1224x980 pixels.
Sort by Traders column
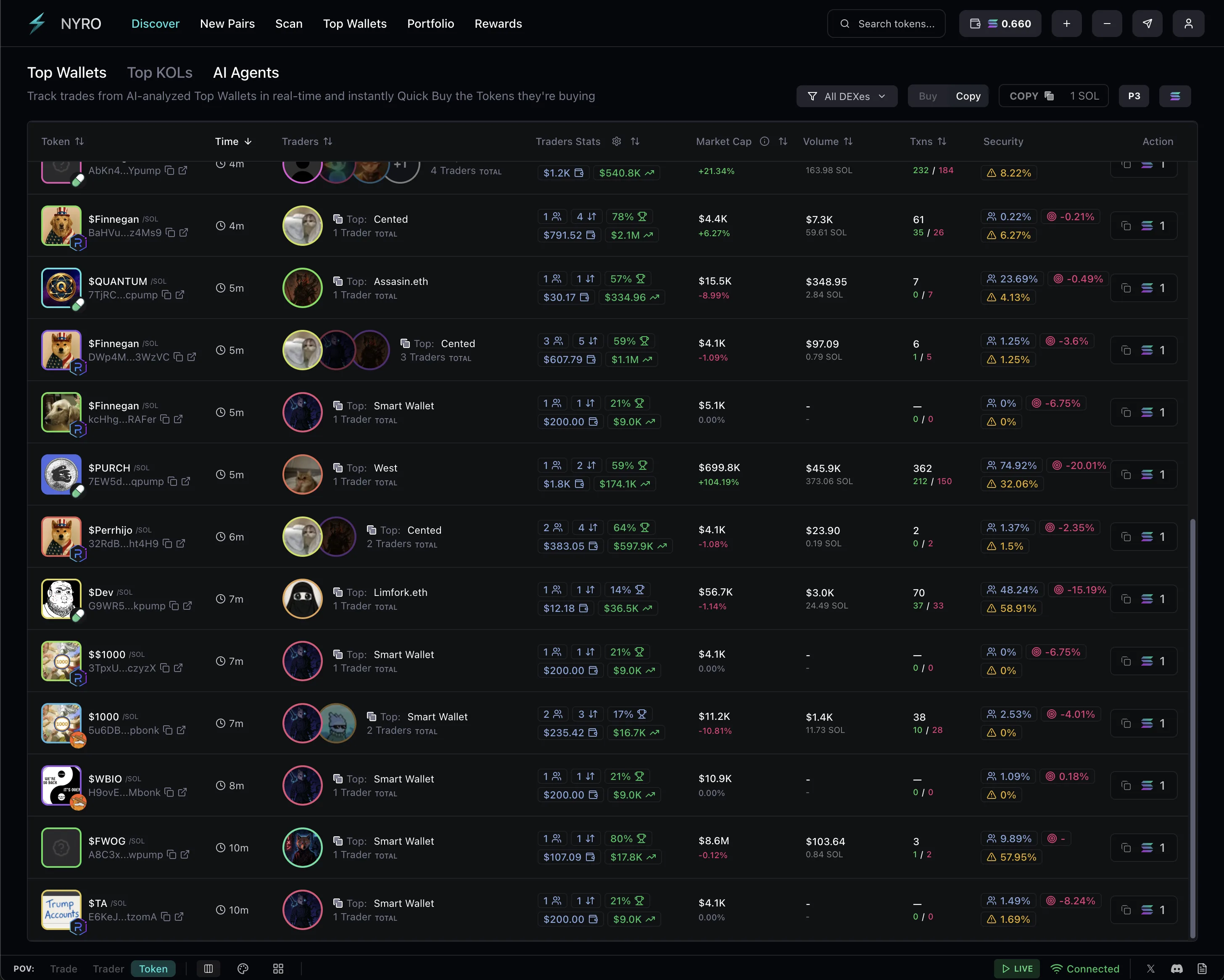[307, 141]
